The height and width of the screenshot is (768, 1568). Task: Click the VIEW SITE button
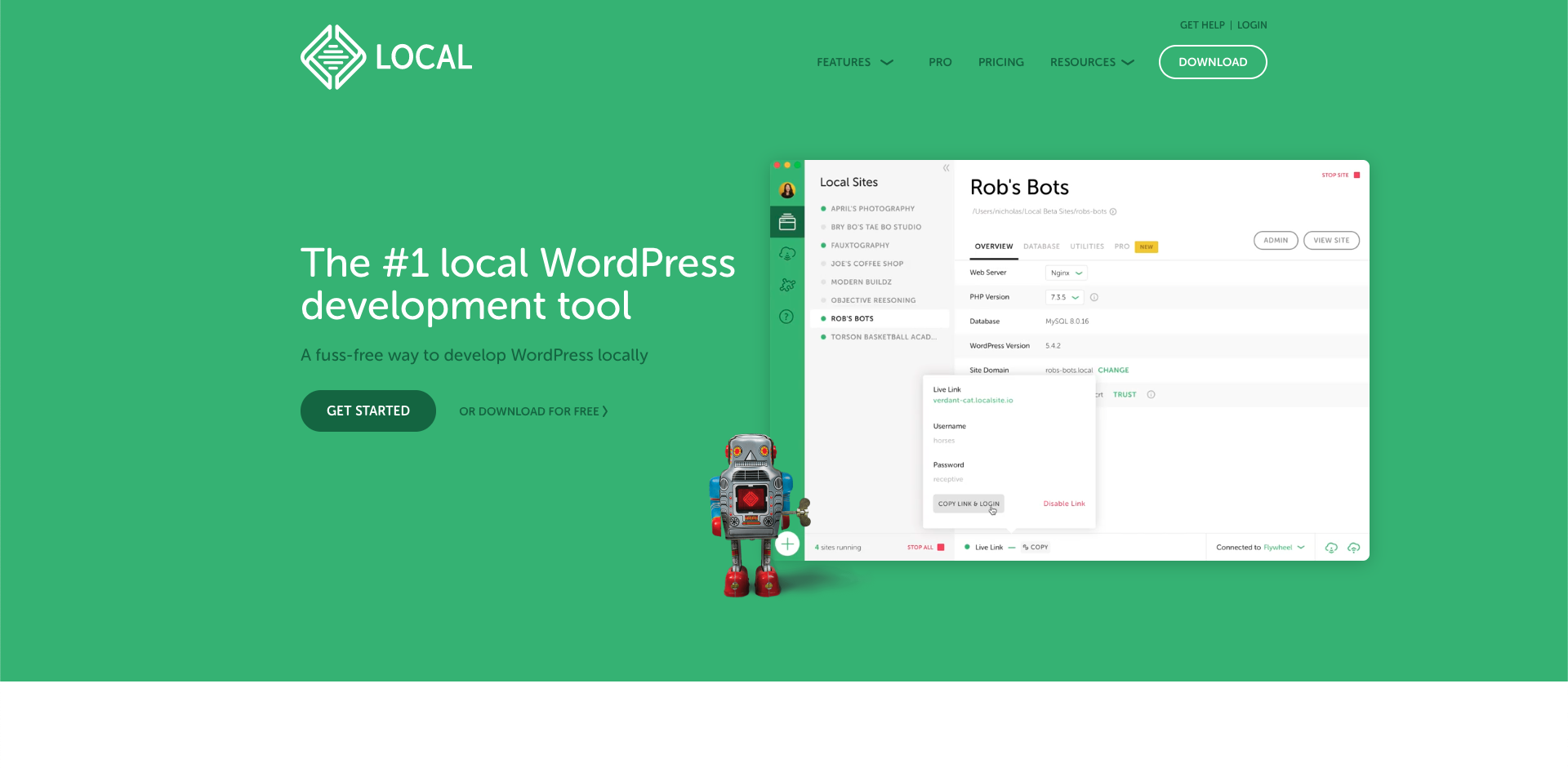tap(1331, 240)
